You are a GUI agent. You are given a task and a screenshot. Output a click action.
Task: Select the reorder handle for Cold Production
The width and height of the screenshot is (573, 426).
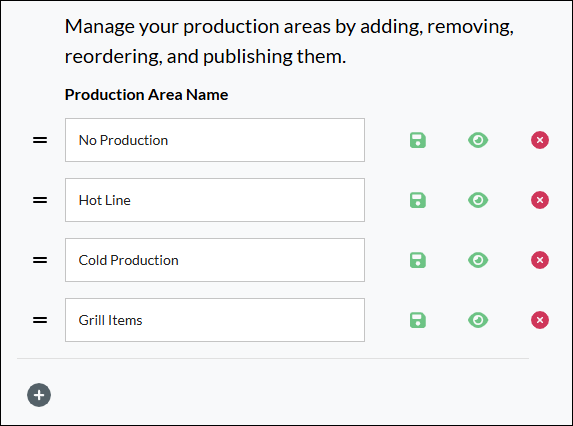tap(40, 260)
